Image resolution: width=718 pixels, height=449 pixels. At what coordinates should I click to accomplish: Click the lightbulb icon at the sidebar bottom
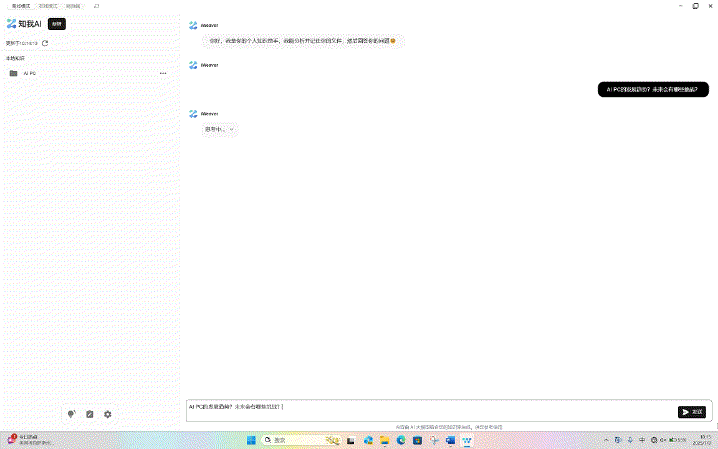pos(71,414)
